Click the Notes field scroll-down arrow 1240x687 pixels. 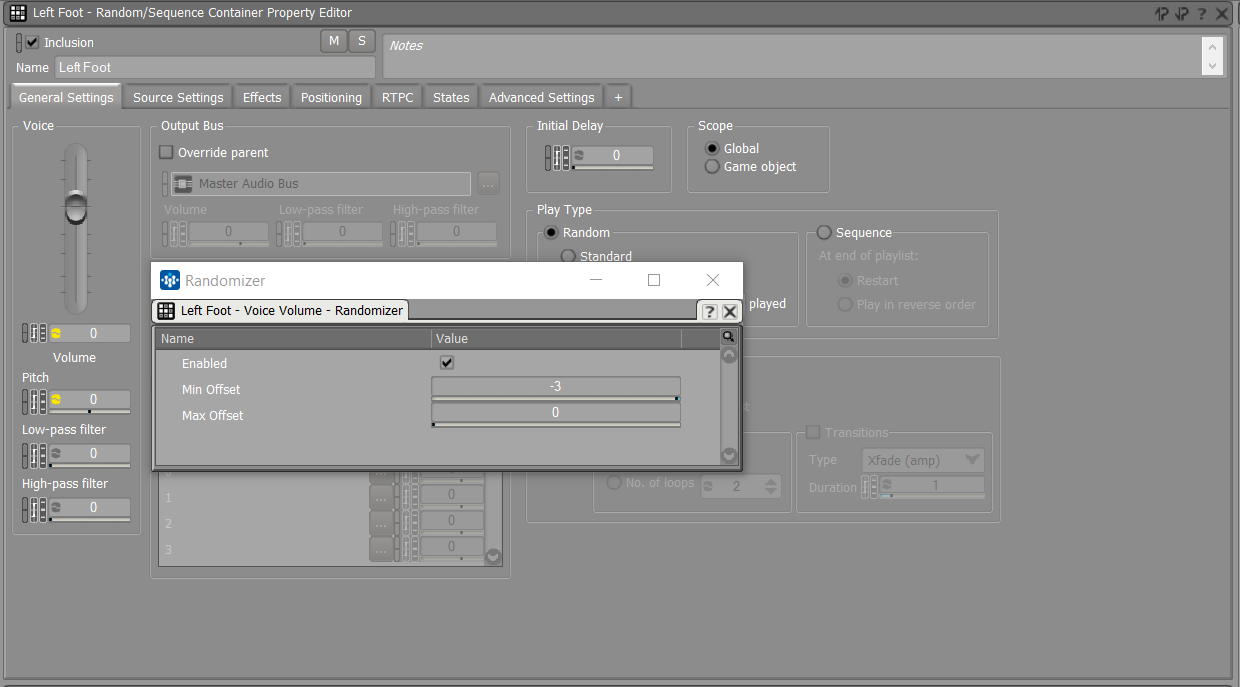click(x=1213, y=66)
